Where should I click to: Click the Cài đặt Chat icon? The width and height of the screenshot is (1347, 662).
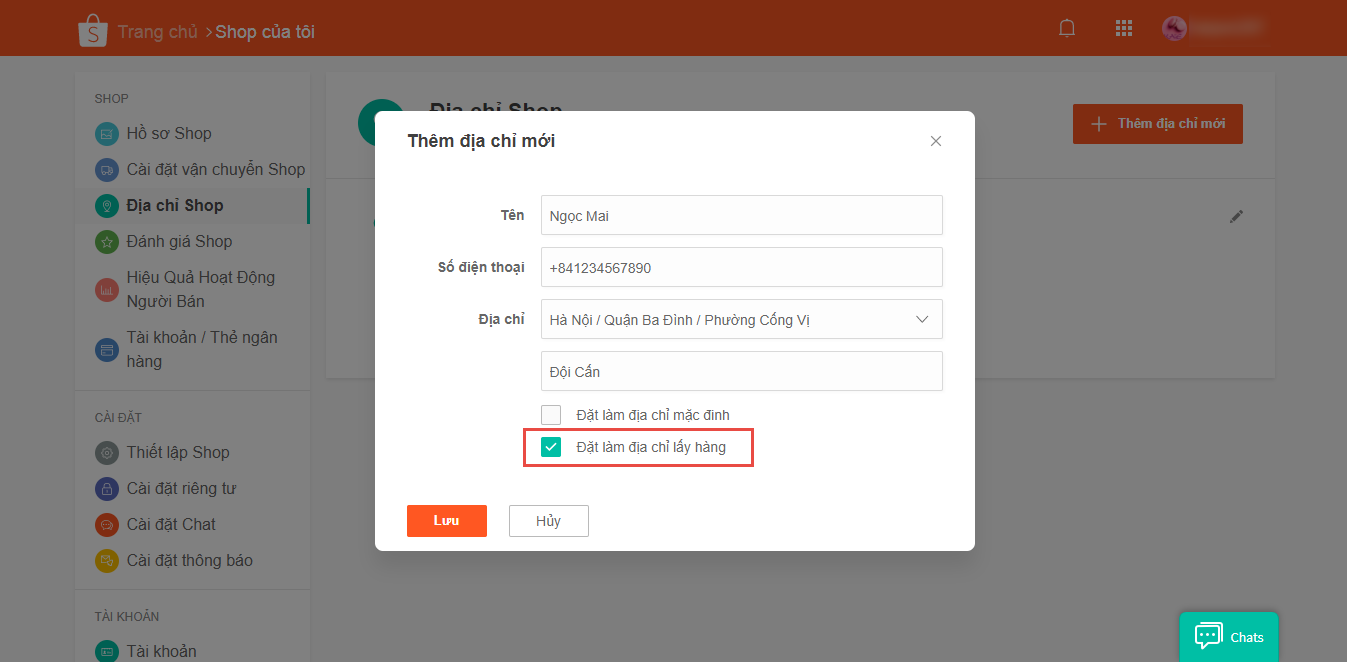pos(107,524)
